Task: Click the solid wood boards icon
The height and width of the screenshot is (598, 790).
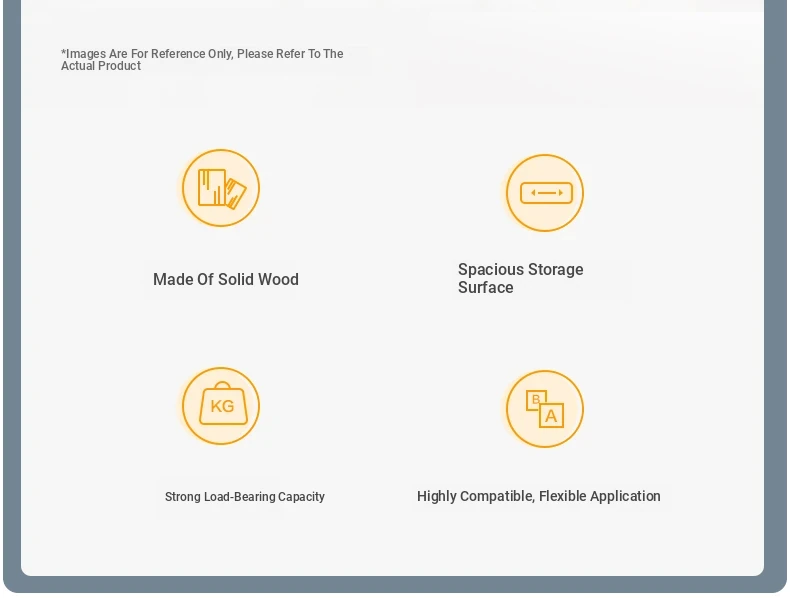Action: [x=221, y=188]
